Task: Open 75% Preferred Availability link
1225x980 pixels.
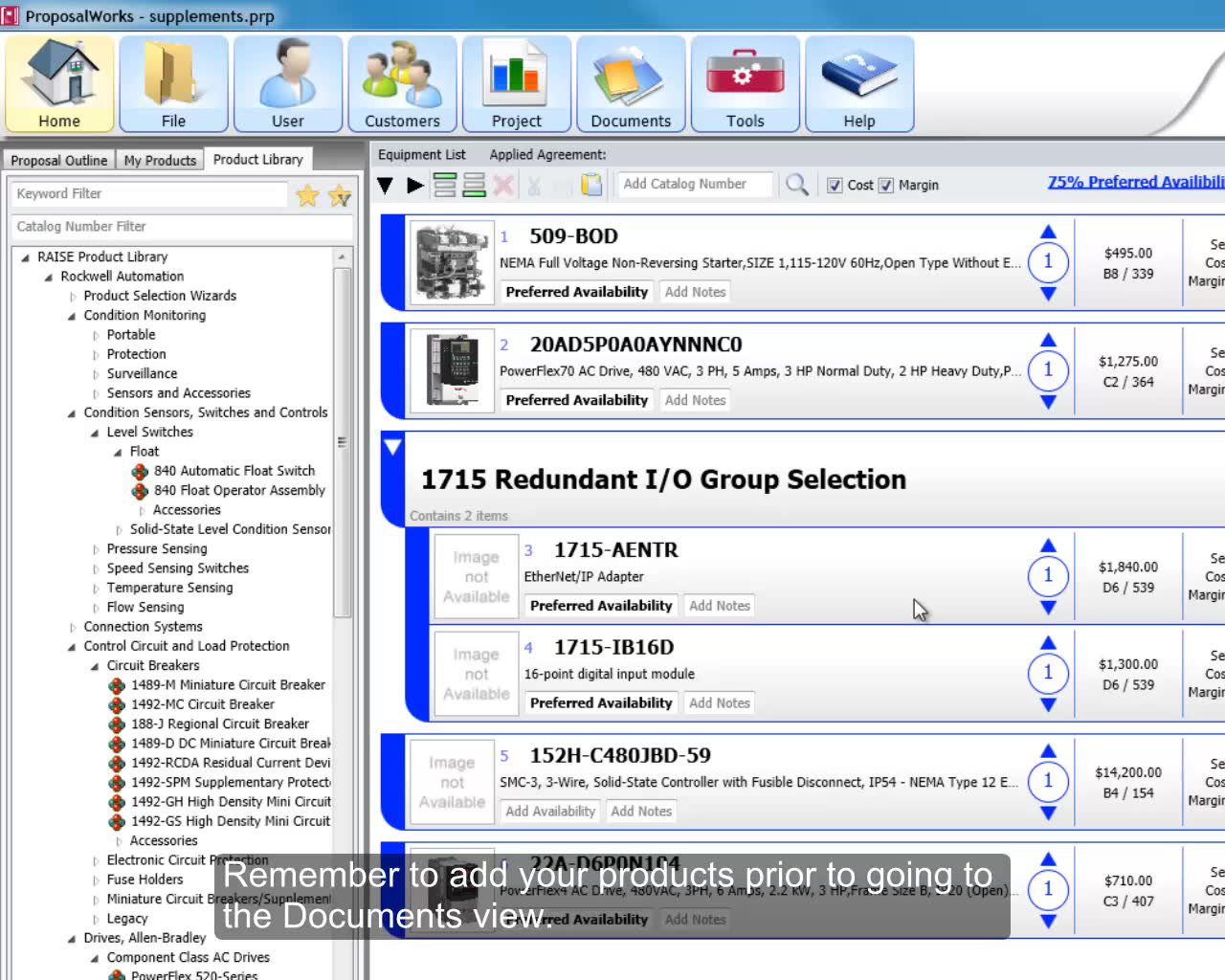Action: tap(1136, 182)
